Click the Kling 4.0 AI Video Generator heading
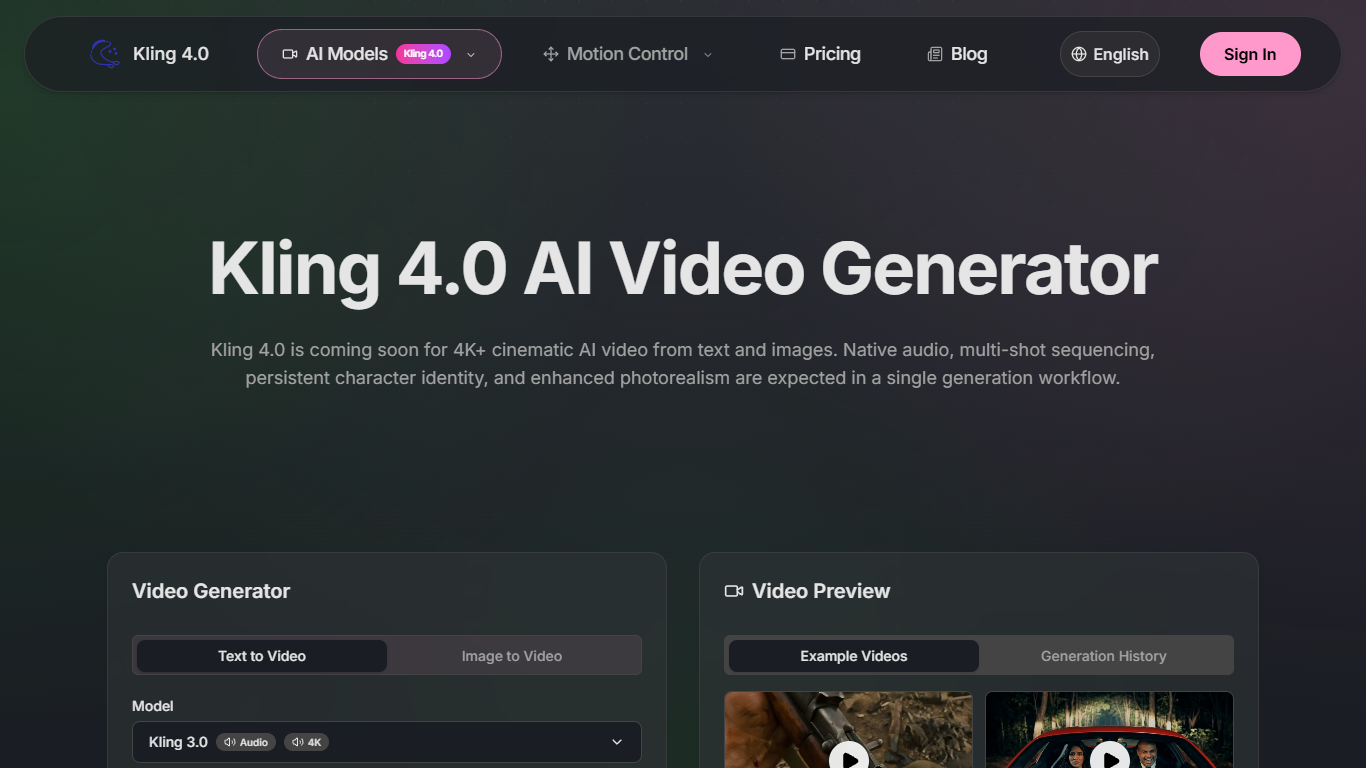This screenshot has height=768, width=1366. [x=683, y=268]
